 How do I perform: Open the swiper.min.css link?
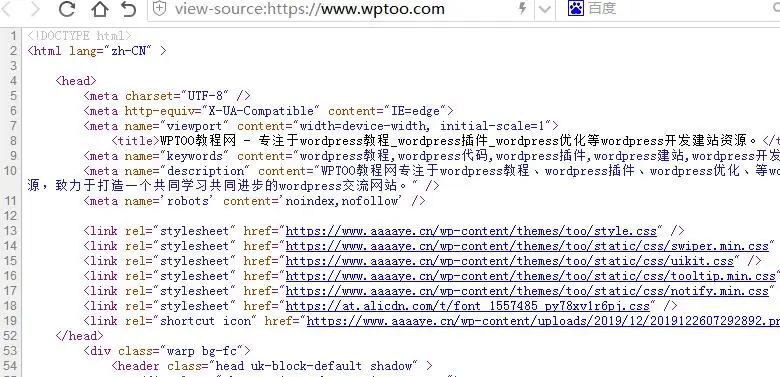pyautogui.click(x=527, y=246)
